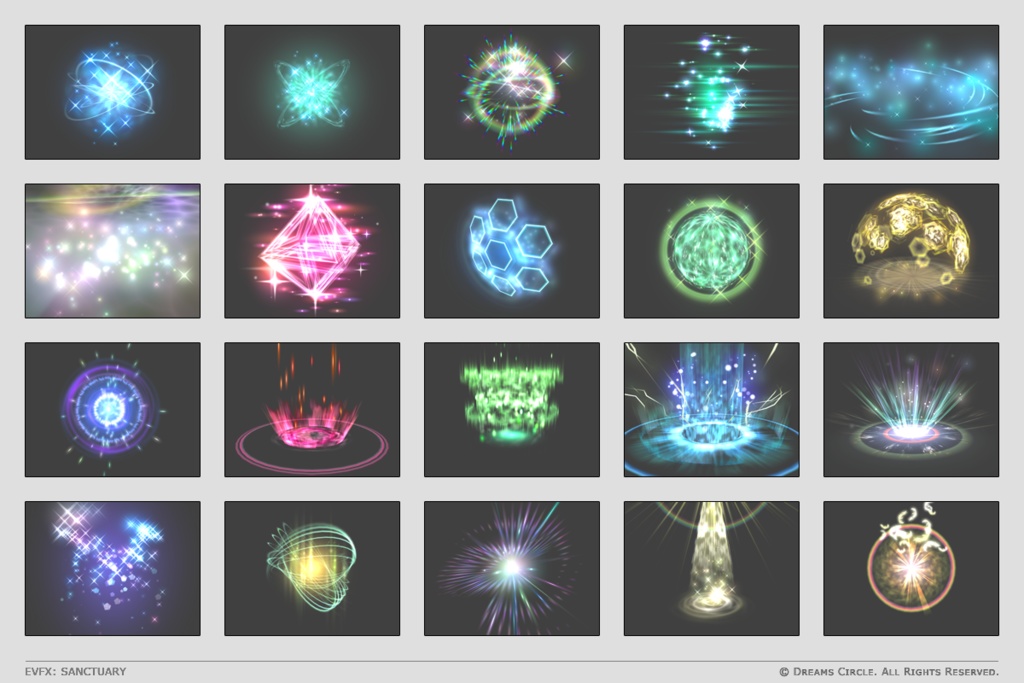Select the yellow light beam from above thumbnail
This screenshot has width=1024, height=683.
click(x=712, y=568)
